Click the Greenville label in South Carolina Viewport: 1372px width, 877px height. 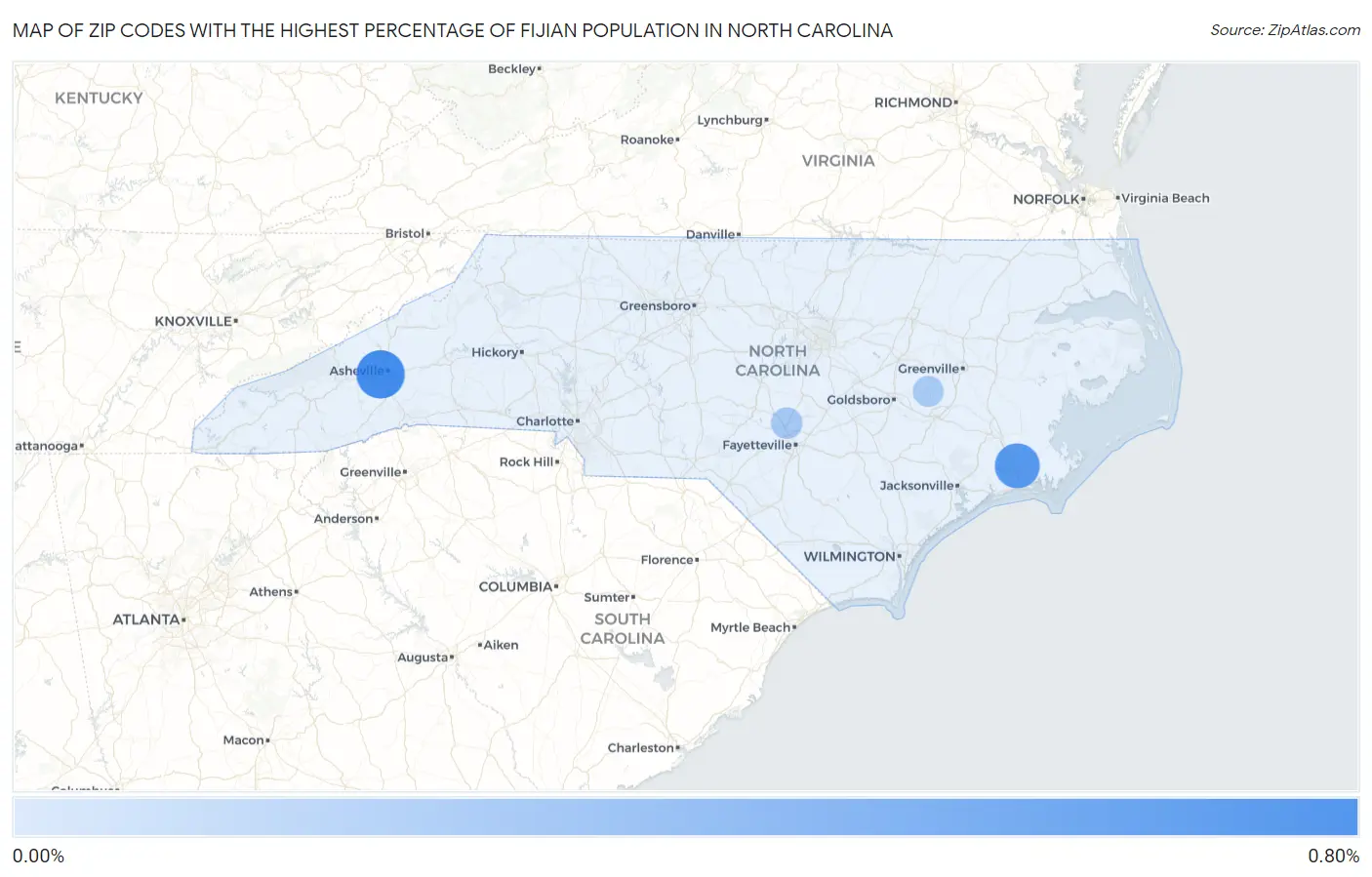(x=371, y=472)
